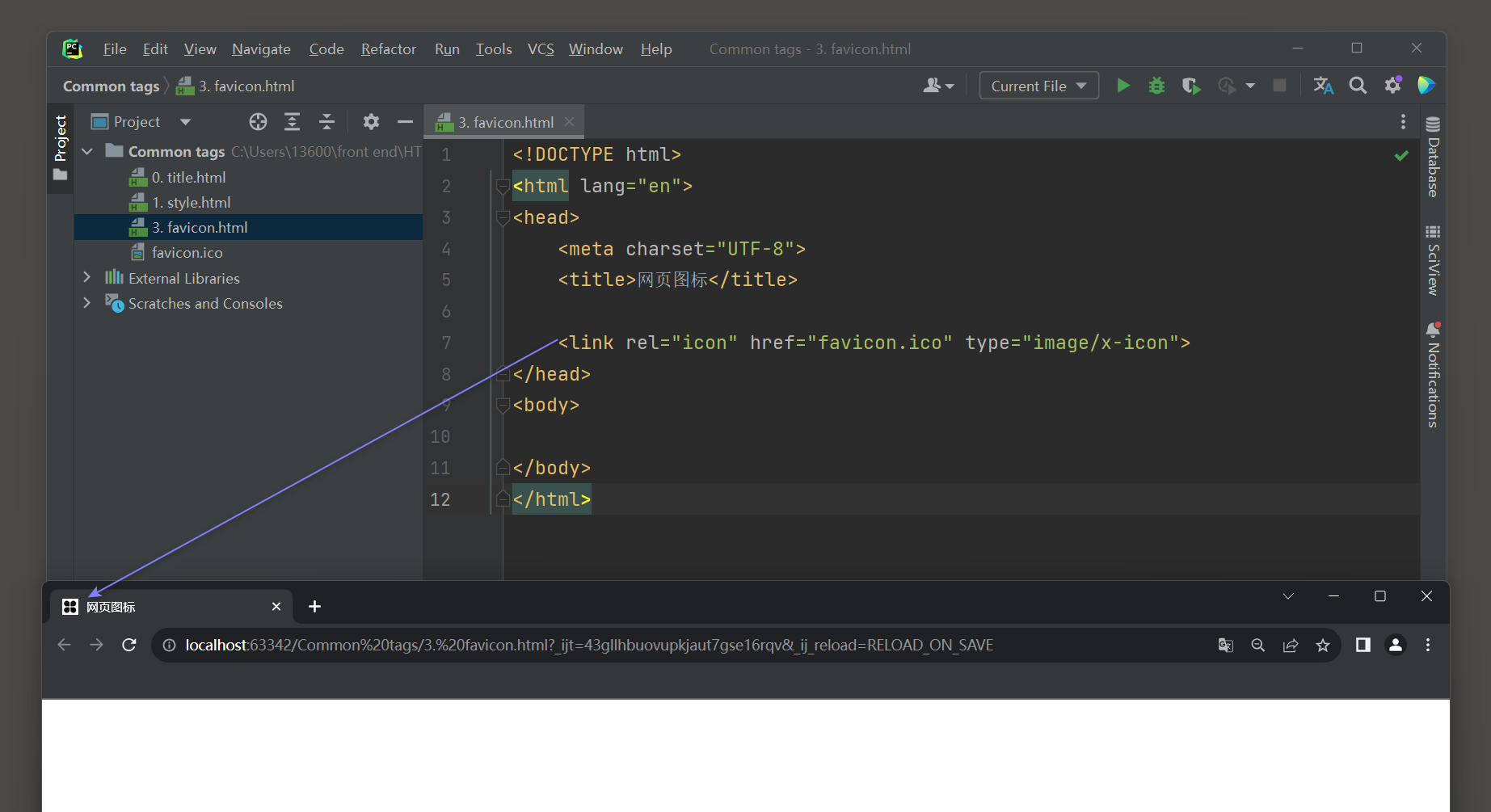Fold the body tag at line 9

503,405
